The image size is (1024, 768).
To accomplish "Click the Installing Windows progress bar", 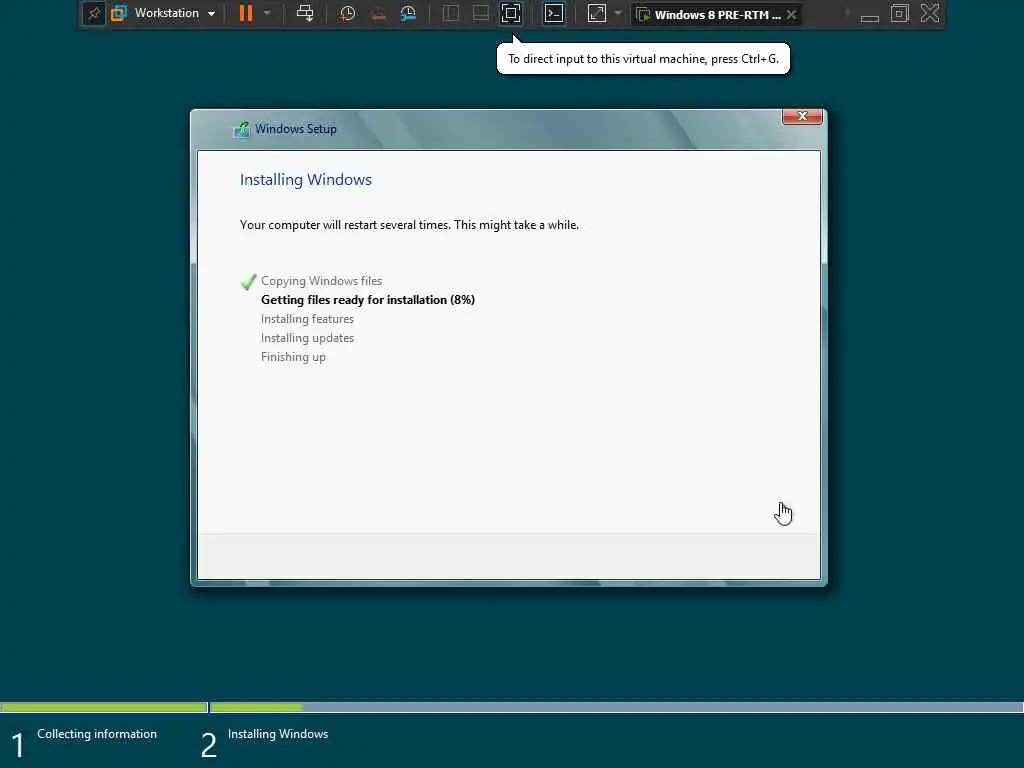I will (616, 707).
